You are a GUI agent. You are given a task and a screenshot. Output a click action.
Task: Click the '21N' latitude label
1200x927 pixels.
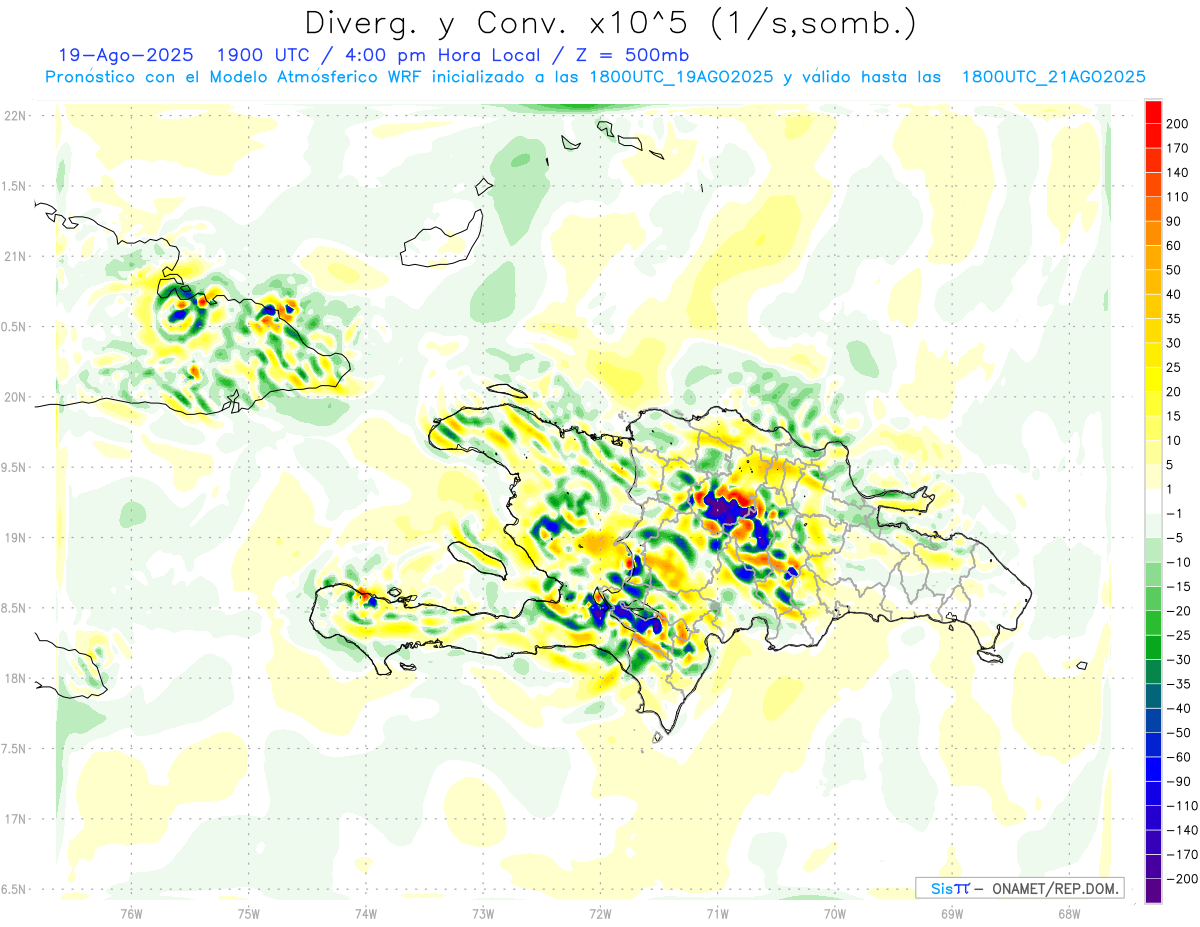pos(15,256)
